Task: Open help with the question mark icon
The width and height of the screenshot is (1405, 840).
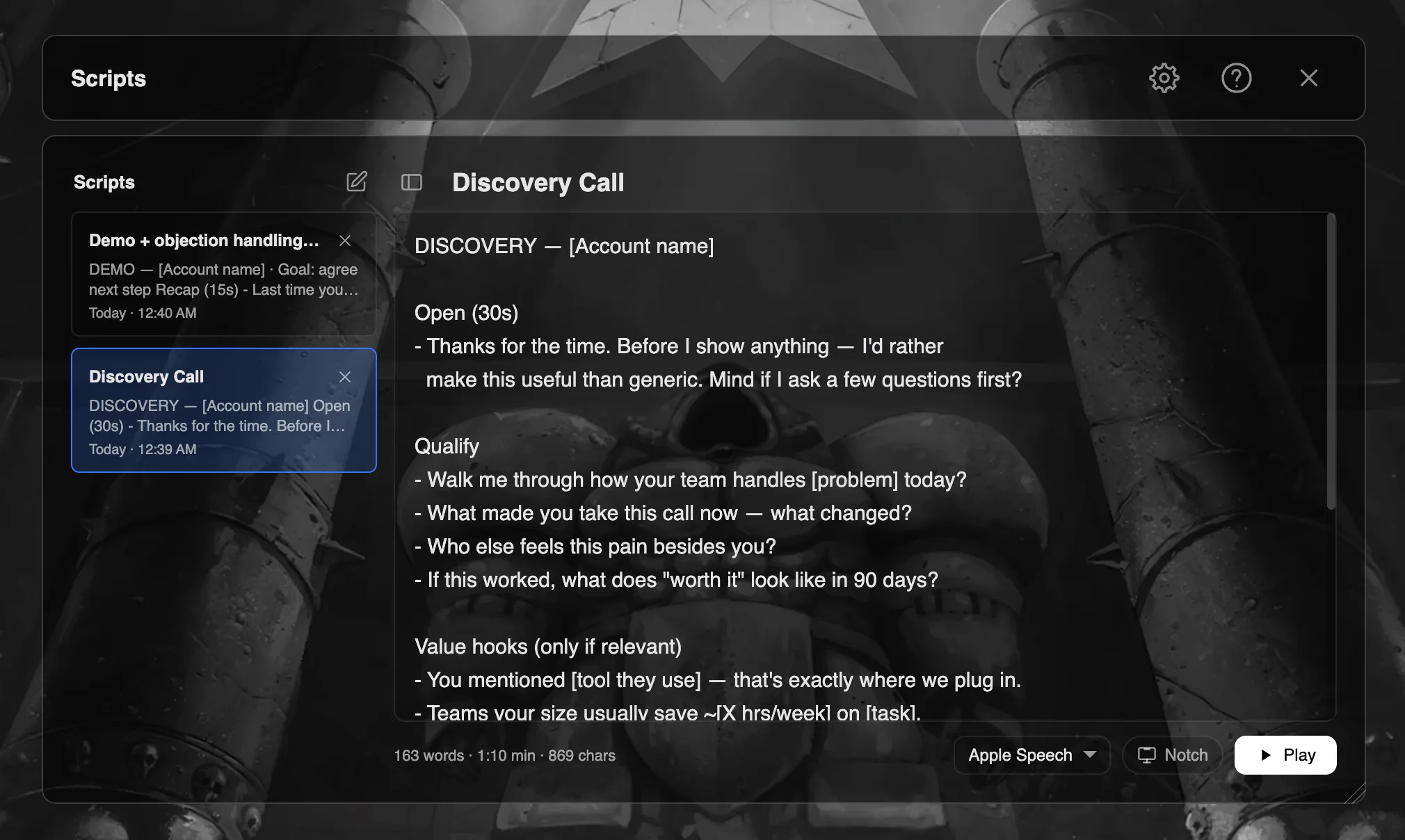Action: pos(1236,78)
